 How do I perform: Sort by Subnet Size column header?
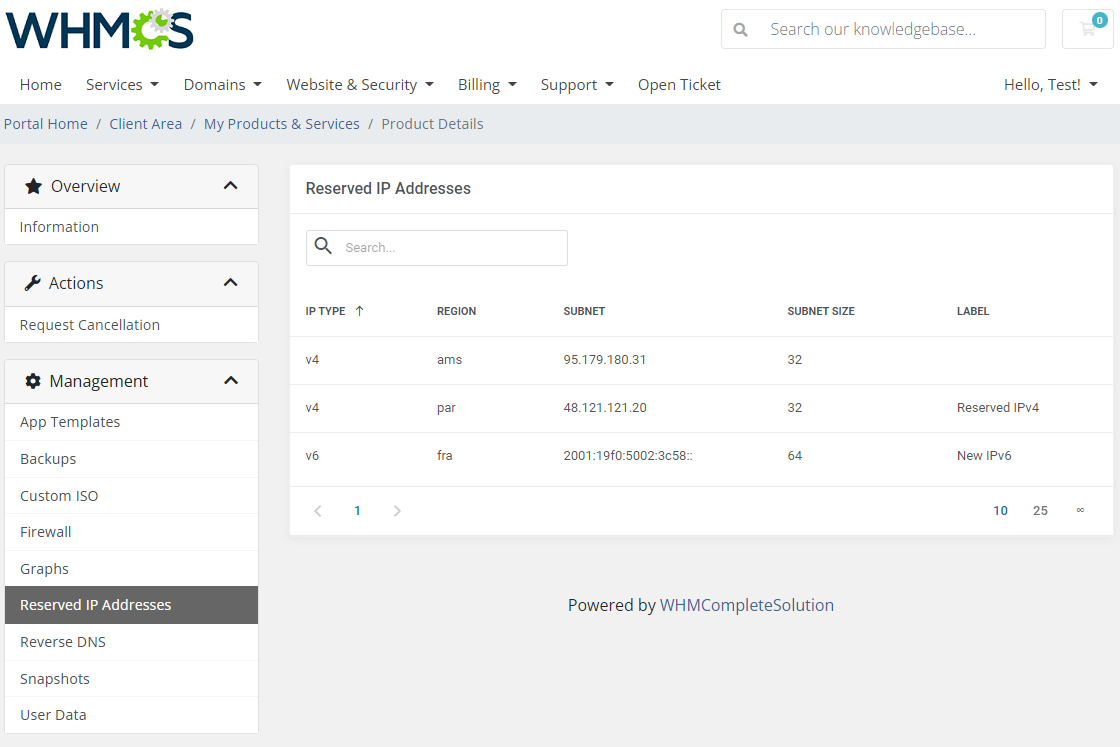click(821, 311)
